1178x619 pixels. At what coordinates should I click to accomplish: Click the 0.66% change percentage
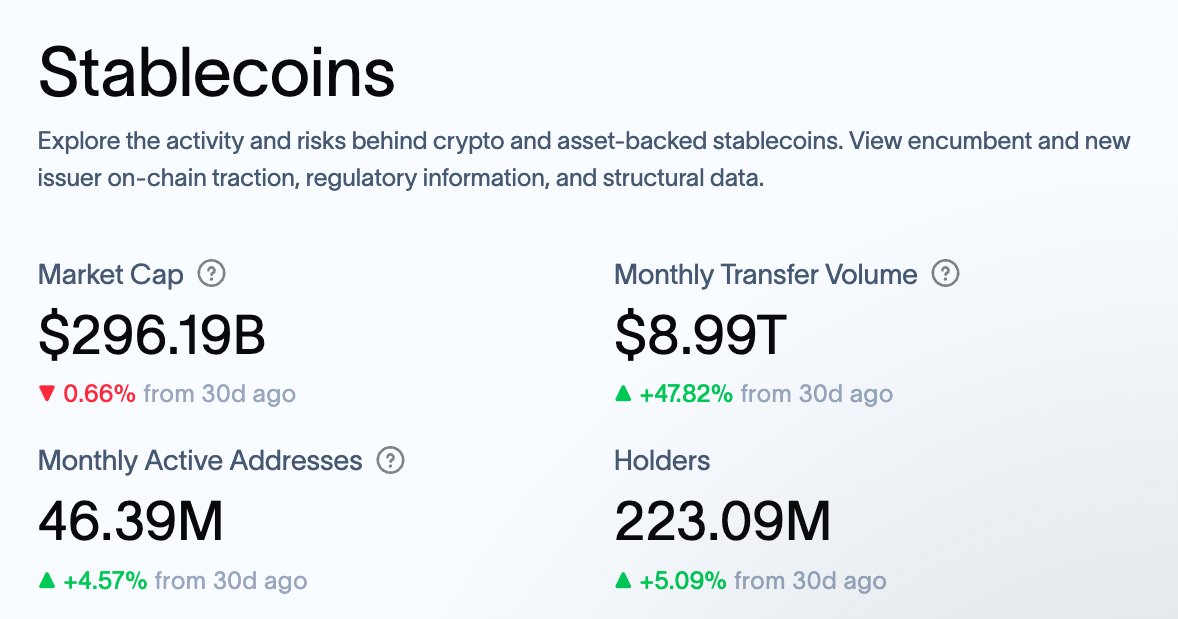tap(99, 394)
